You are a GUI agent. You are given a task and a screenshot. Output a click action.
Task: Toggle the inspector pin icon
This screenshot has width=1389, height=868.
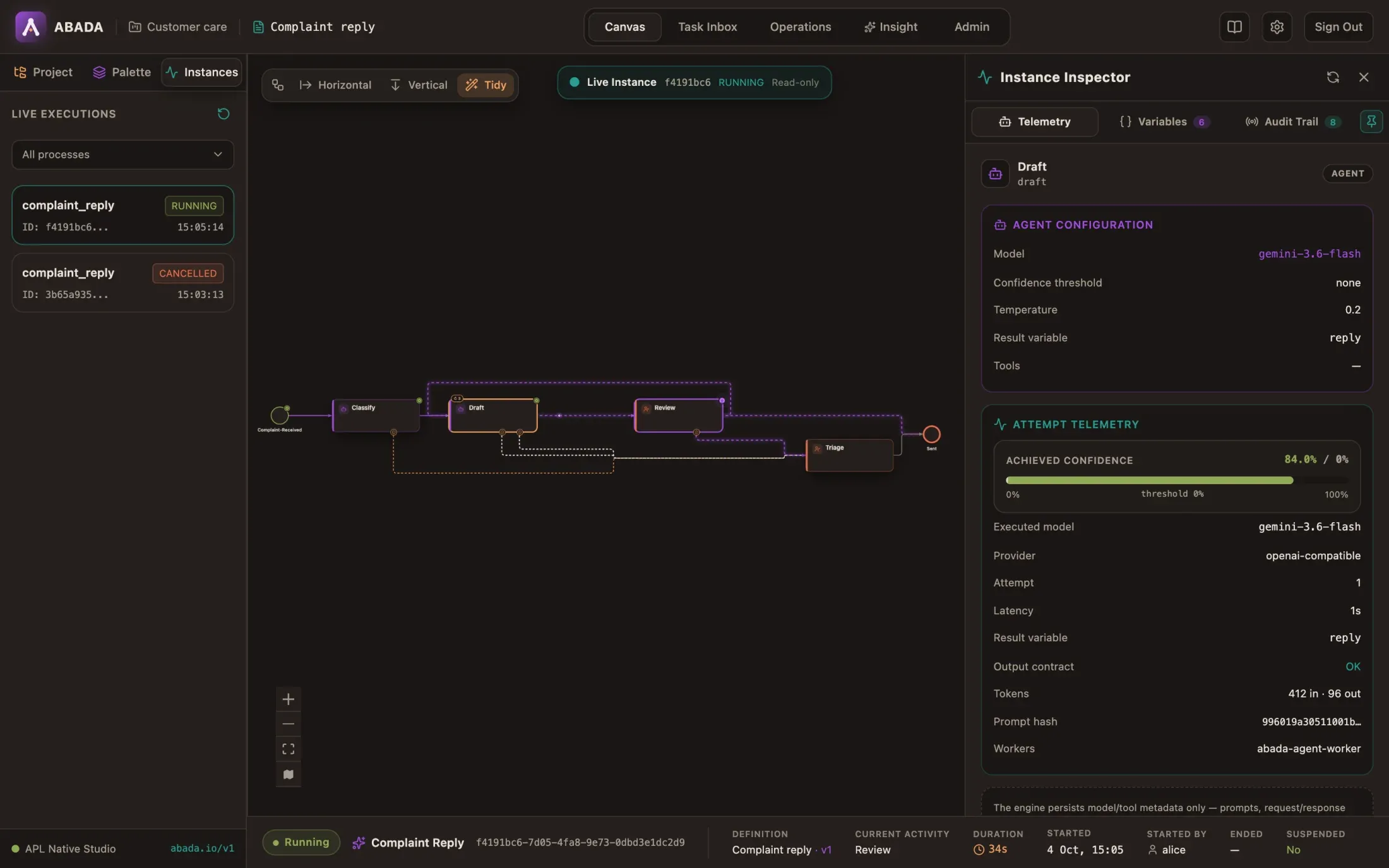pyautogui.click(x=1371, y=121)
